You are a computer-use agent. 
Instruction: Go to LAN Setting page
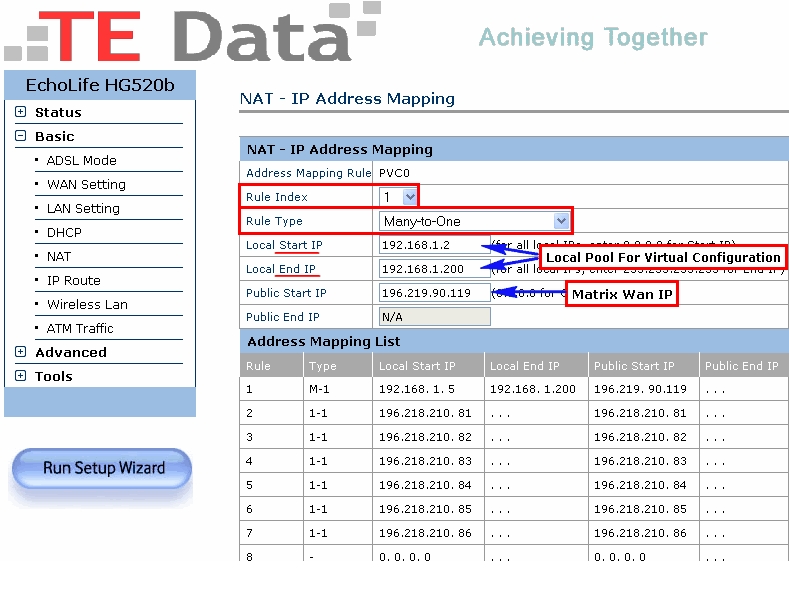83,208
